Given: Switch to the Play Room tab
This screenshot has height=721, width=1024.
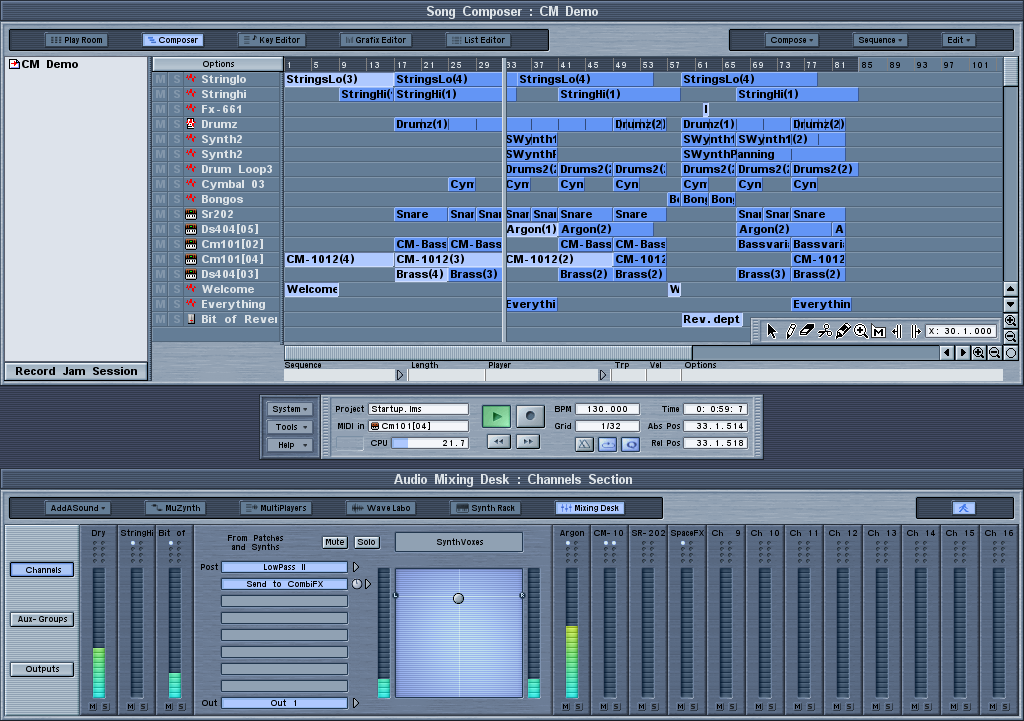Looking at the screenshot, I should 76,40.
